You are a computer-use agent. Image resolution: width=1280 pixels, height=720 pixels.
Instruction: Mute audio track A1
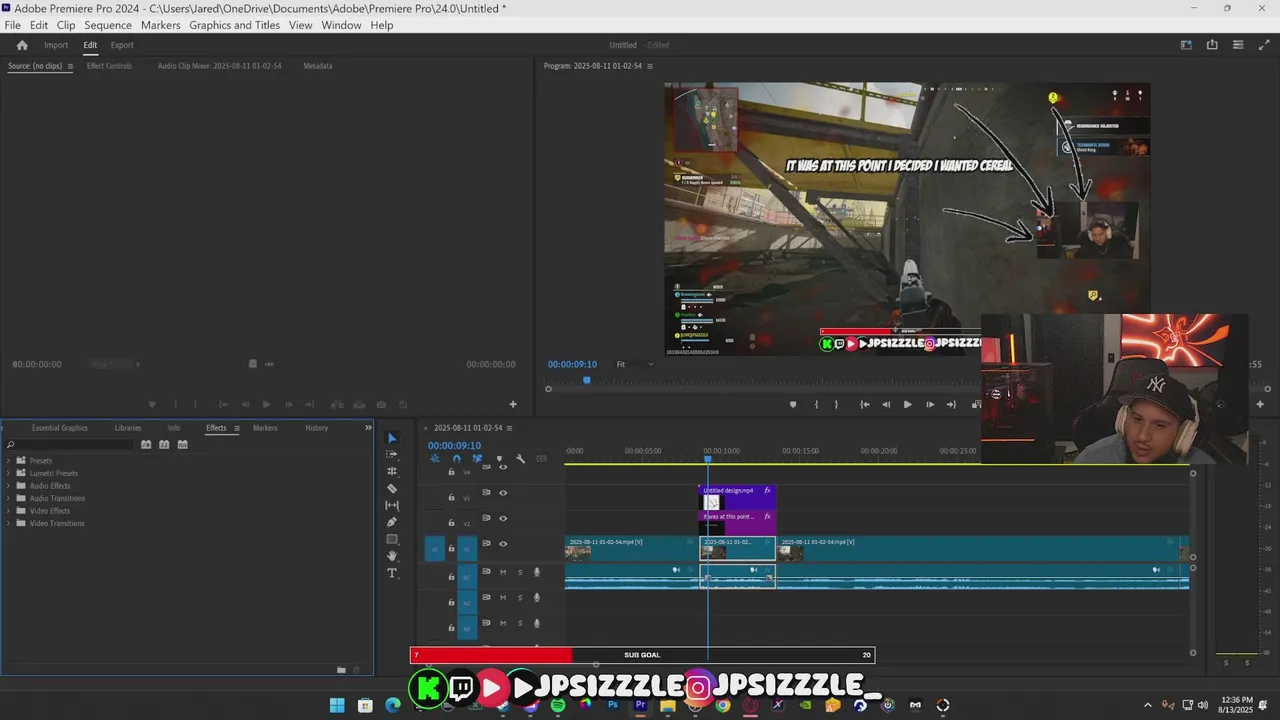503,572
